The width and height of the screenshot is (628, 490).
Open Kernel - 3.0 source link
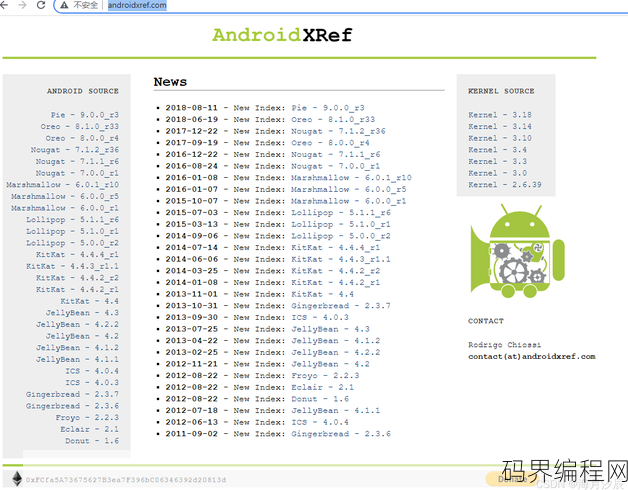[497, 173]
